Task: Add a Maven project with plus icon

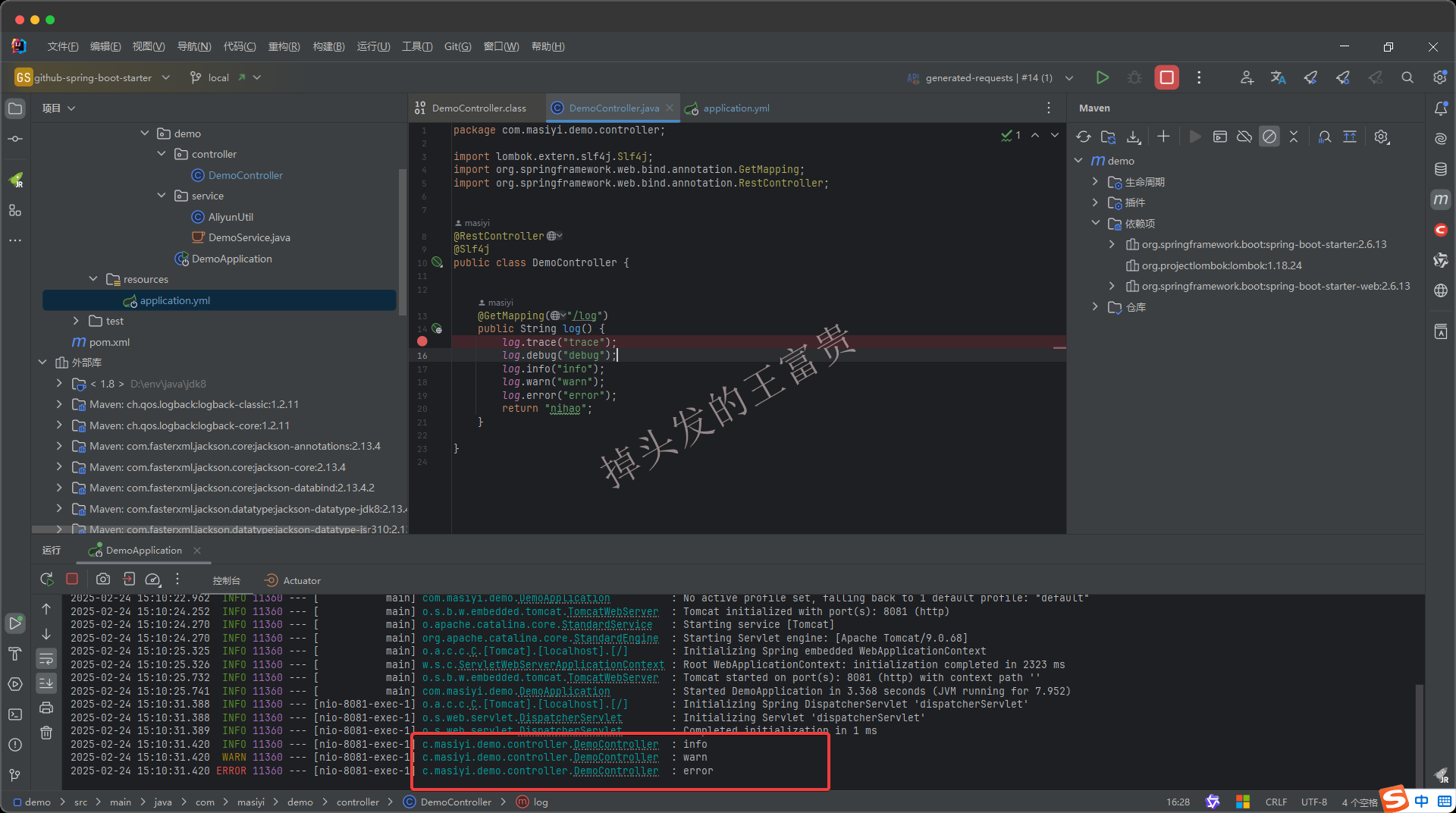Action: (1163, 137)
